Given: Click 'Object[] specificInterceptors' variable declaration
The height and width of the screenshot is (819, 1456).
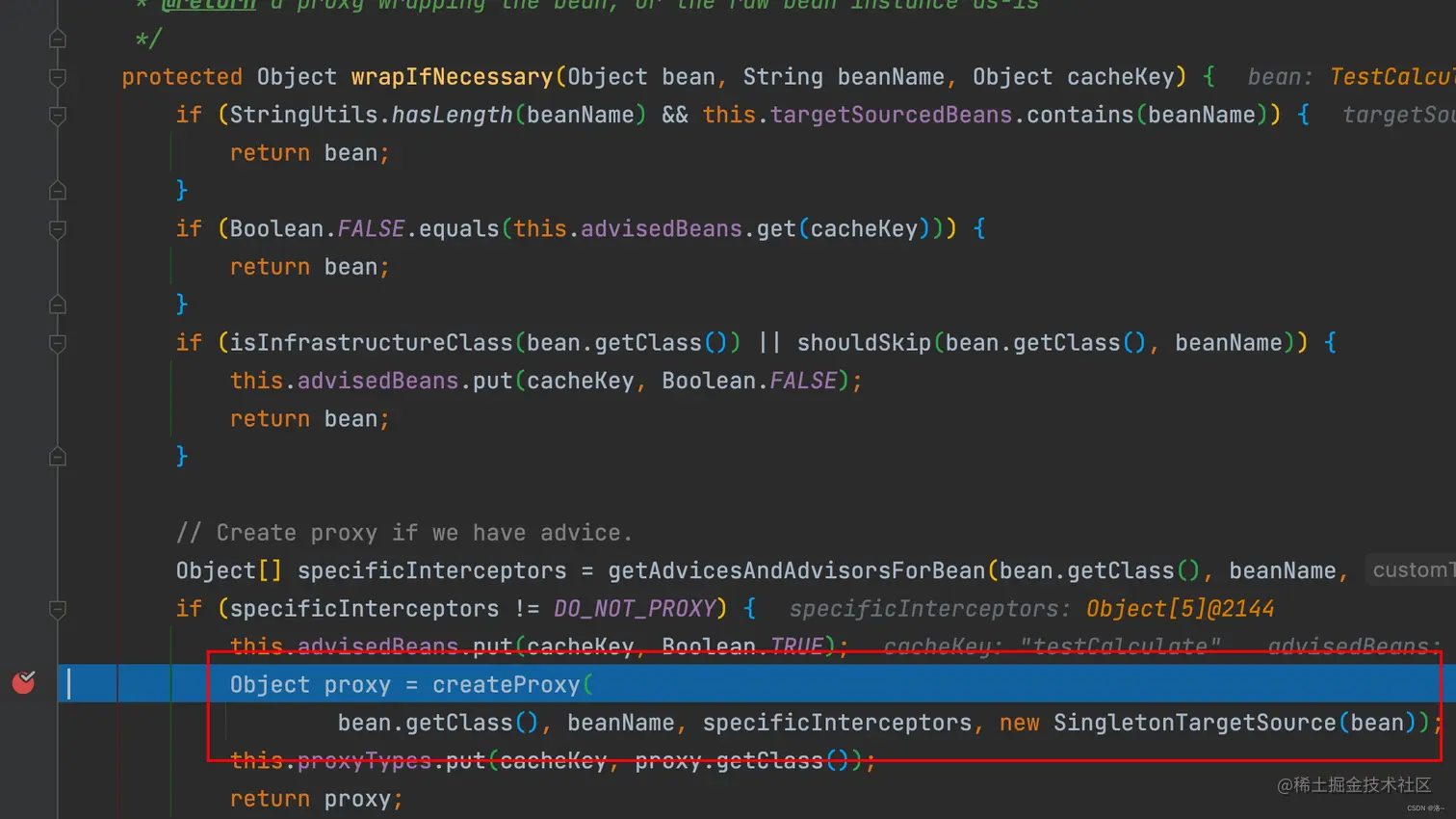Looking at the screenshot, I should click(371, 570).
